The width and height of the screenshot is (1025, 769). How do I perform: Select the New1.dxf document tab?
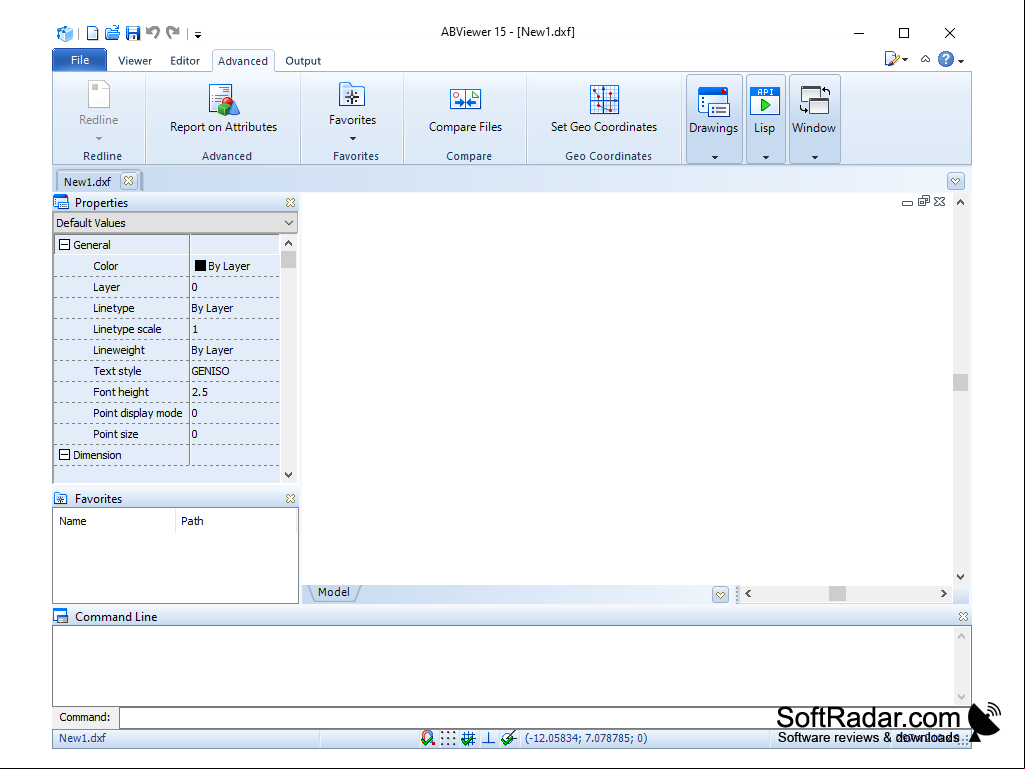pyautogui.click(x=87, y=181)
